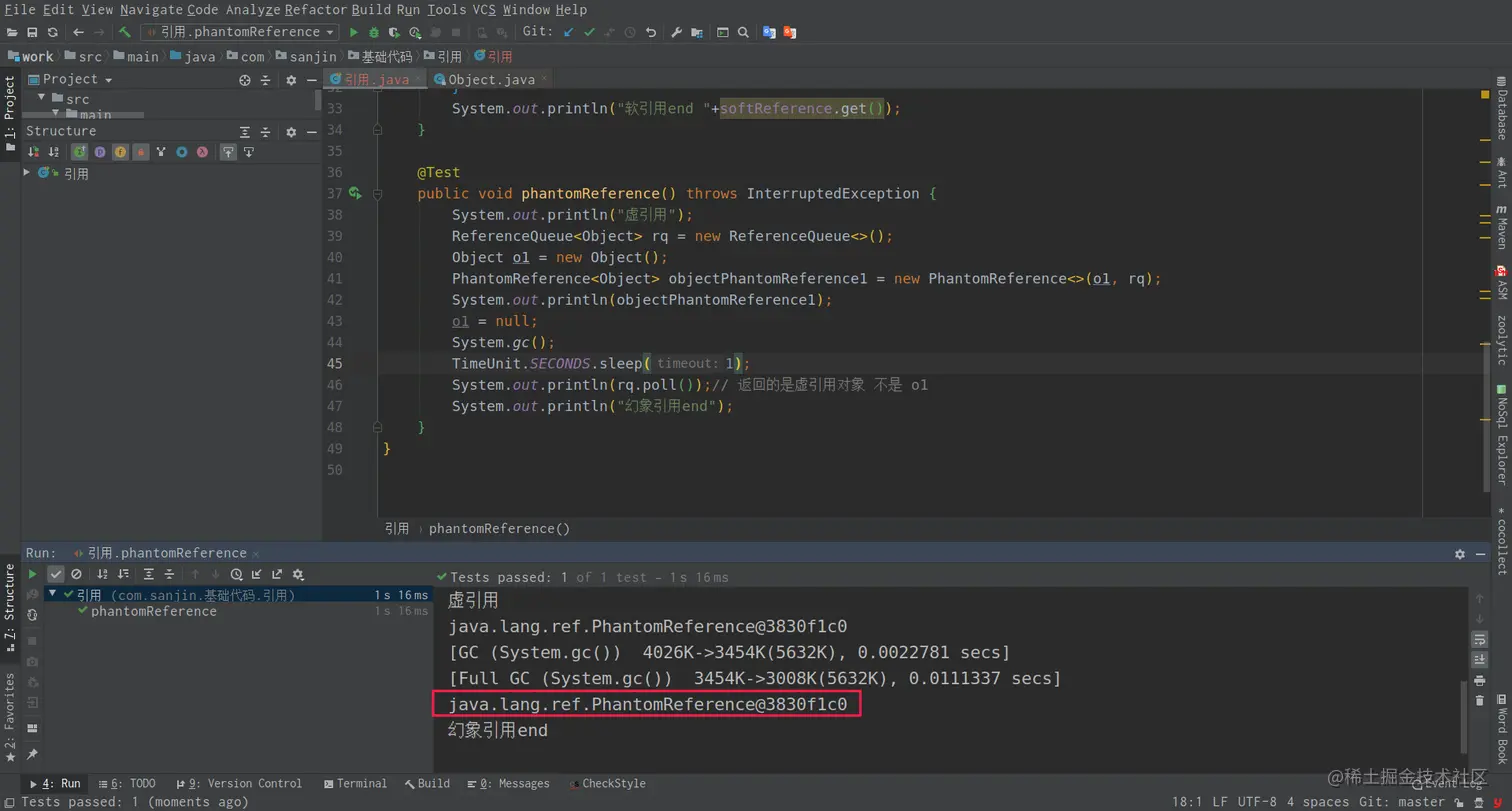
Task: Click the Git: master branch widget
Action: tap(1400, 802)
